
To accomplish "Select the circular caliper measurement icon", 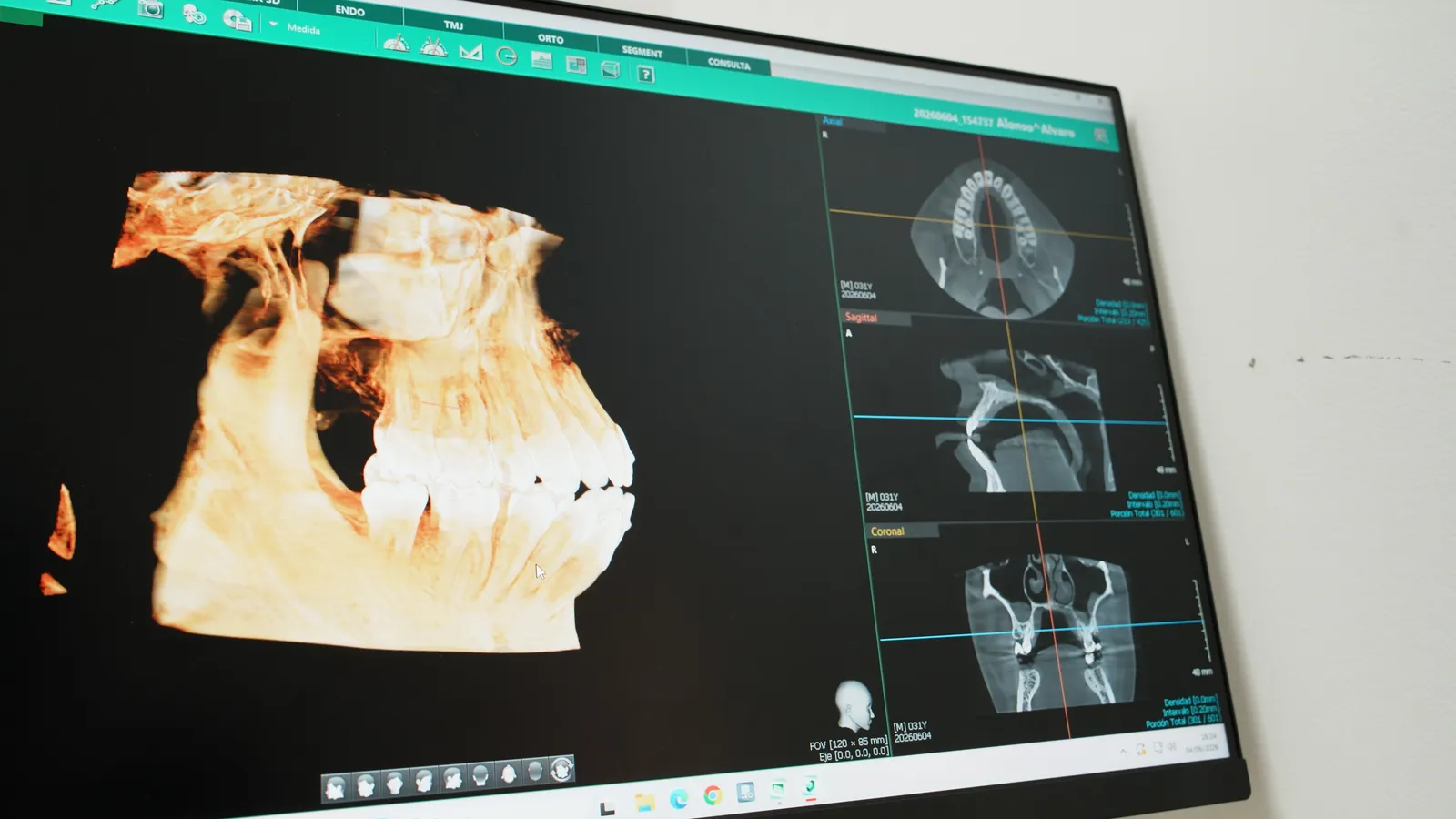I will [x=506, y=56].
